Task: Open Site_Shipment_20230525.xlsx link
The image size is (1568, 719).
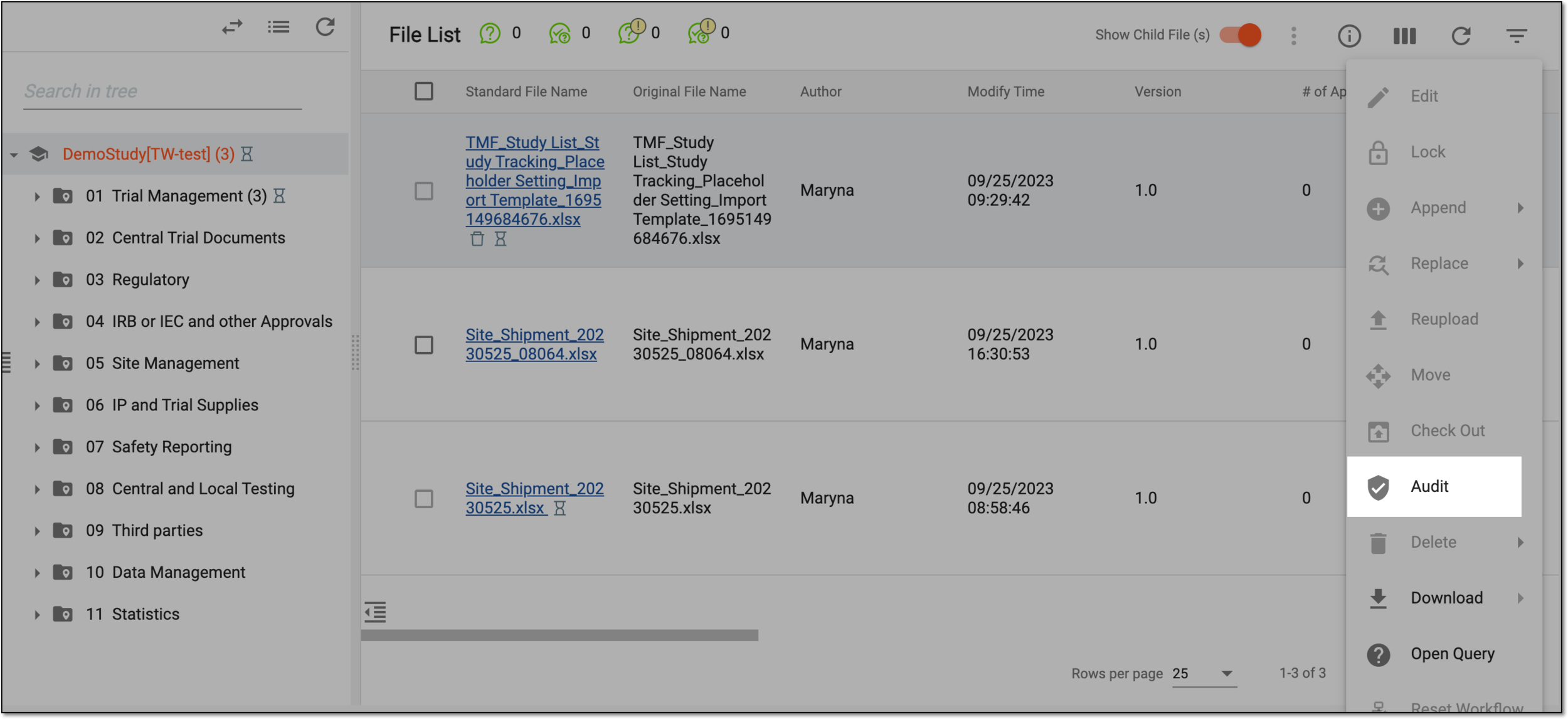Action: 534,498
